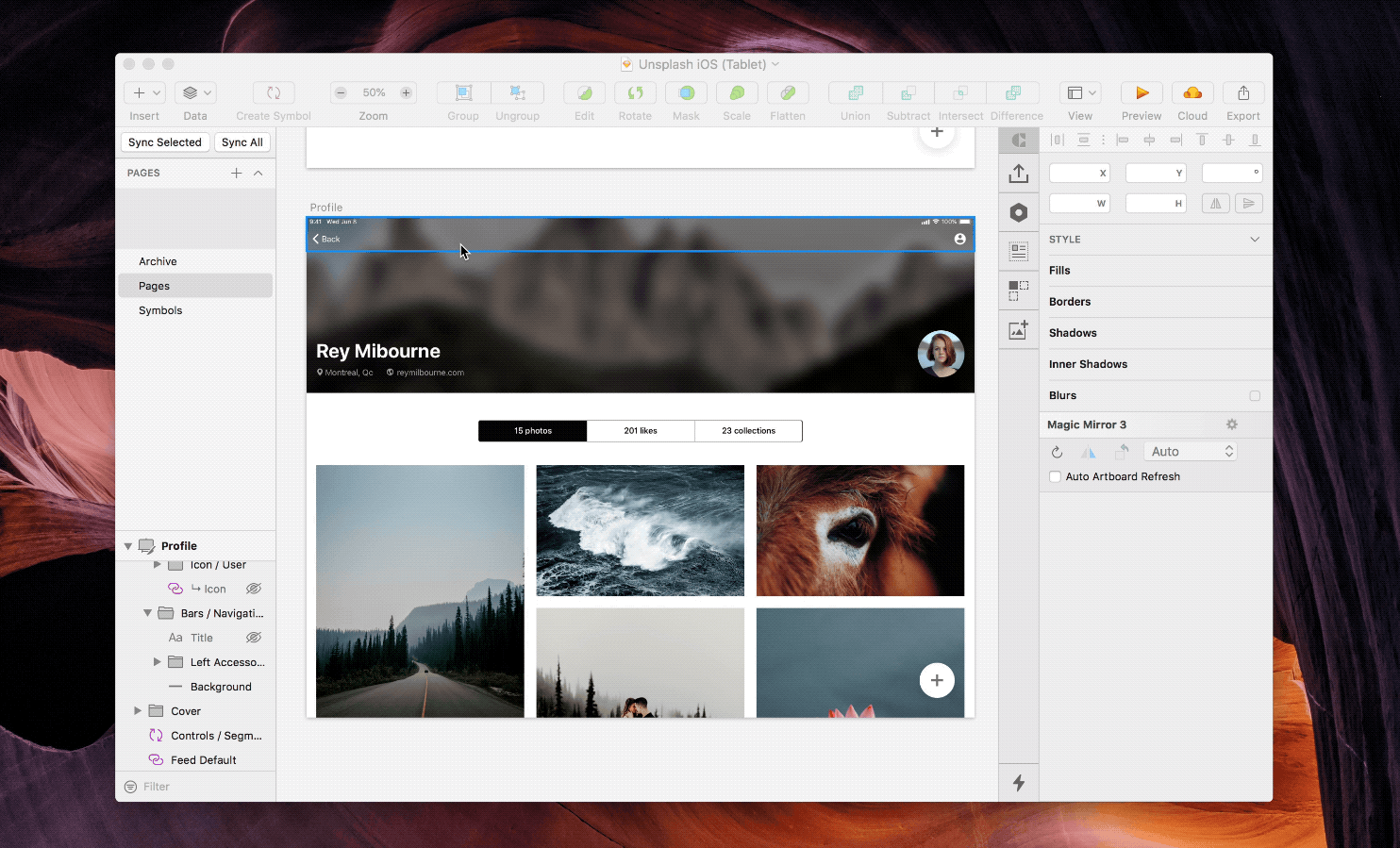The width and height of the screenshot is (1400, 848).
Task: Select the Group tool in the toolbar
Action: [462, 93]
